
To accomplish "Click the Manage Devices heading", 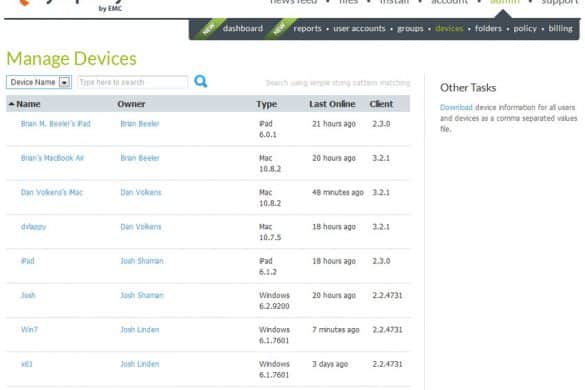I will [x=72, y=59].
